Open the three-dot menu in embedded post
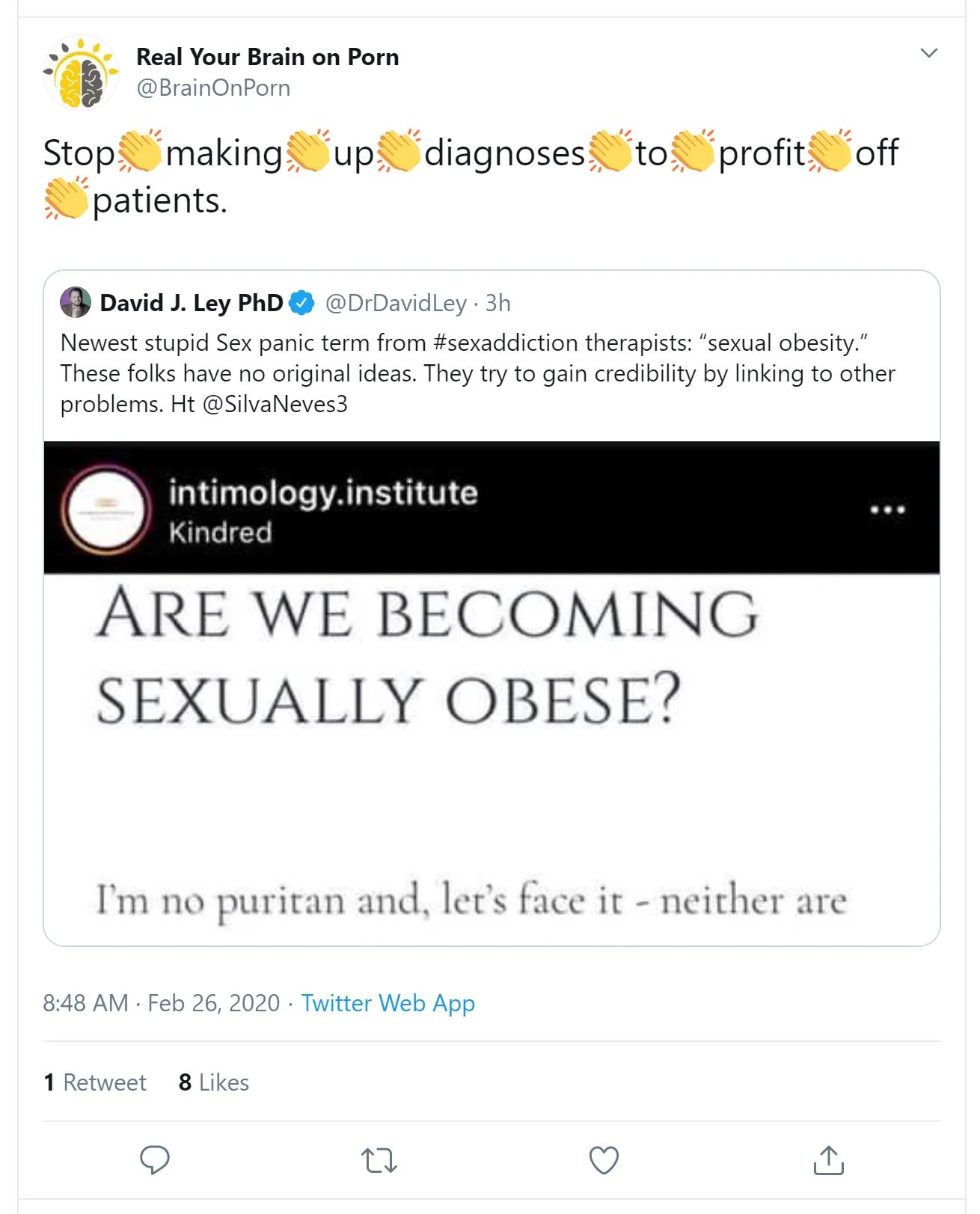This screenshot has width=980, height=1214. tap(887, 509)
